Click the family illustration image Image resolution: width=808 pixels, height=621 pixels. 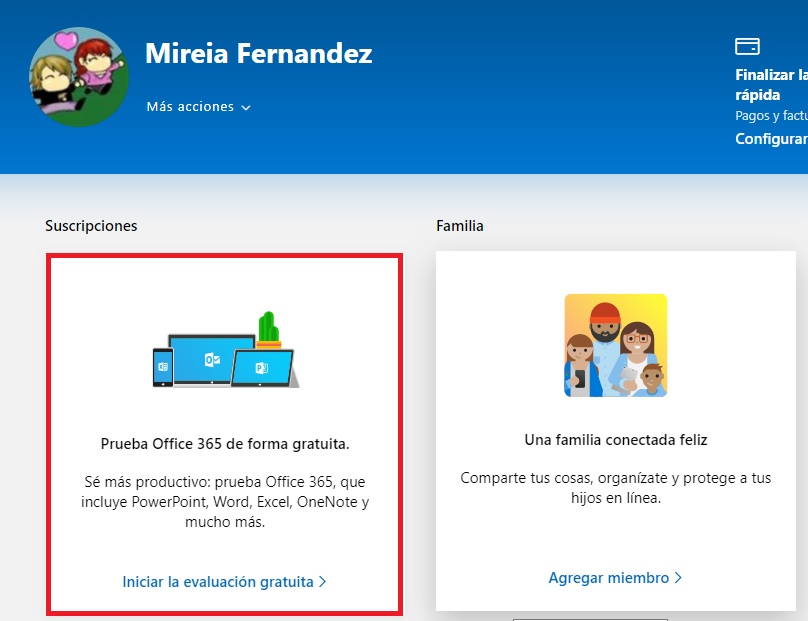click(615, 345)
